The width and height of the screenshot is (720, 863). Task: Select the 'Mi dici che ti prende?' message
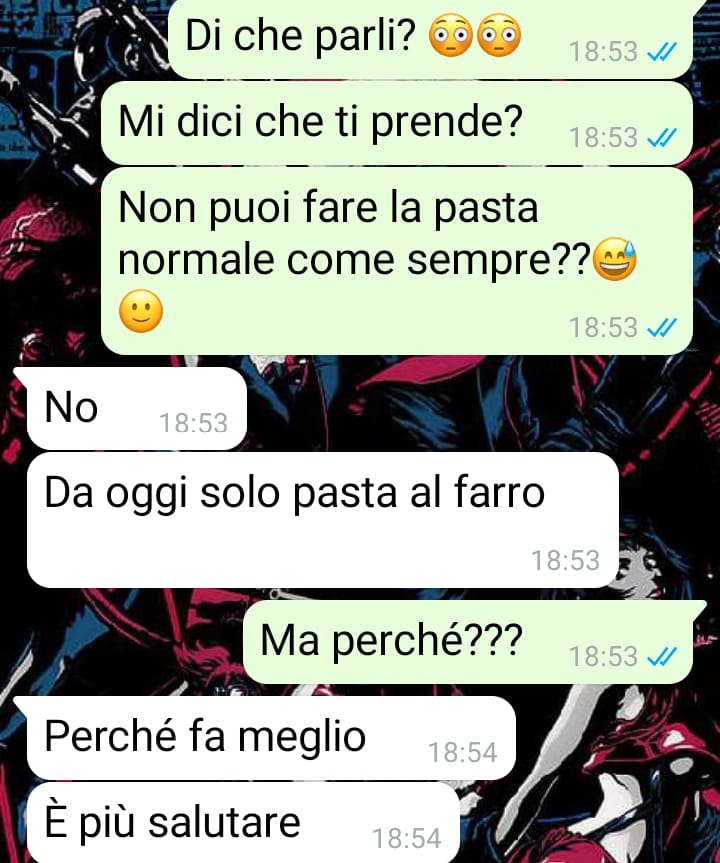tap(397, 123)
